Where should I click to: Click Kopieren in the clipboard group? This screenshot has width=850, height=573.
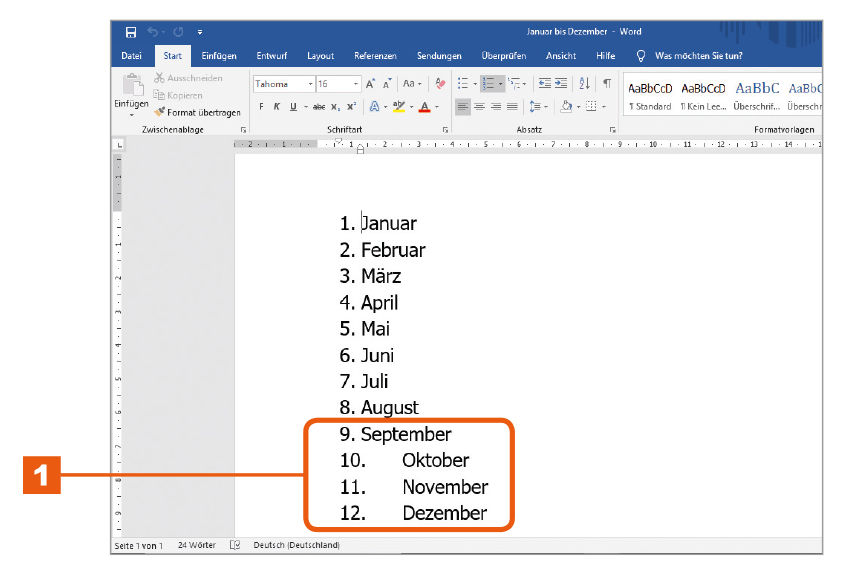(178, 95)
